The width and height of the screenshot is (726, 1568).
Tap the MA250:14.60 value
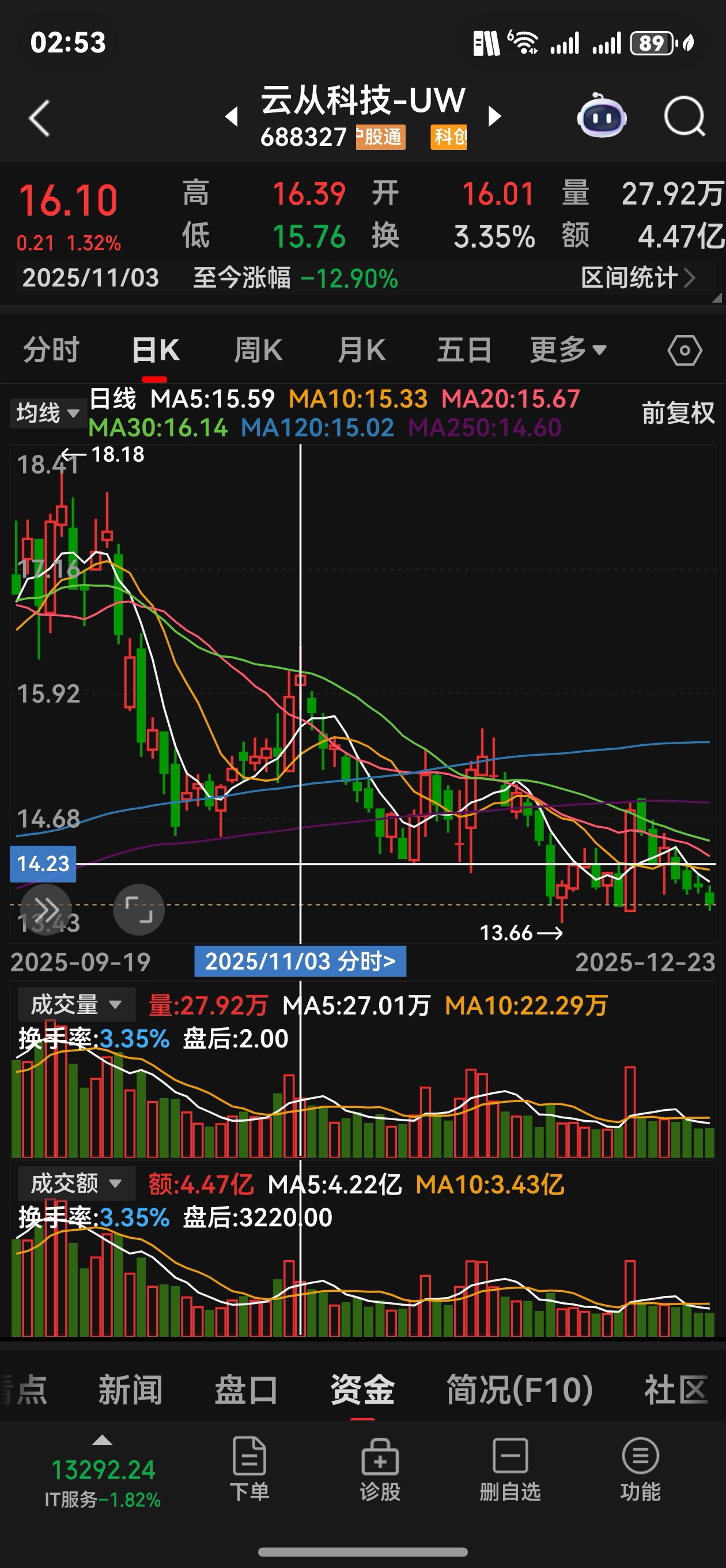pos(485,428)
